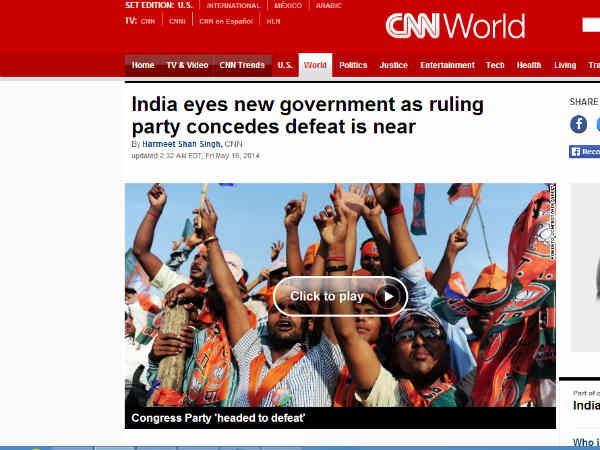Screen dimensions: 600x450
Task: Open CNN en Español TV link
Action: point(226,21)
